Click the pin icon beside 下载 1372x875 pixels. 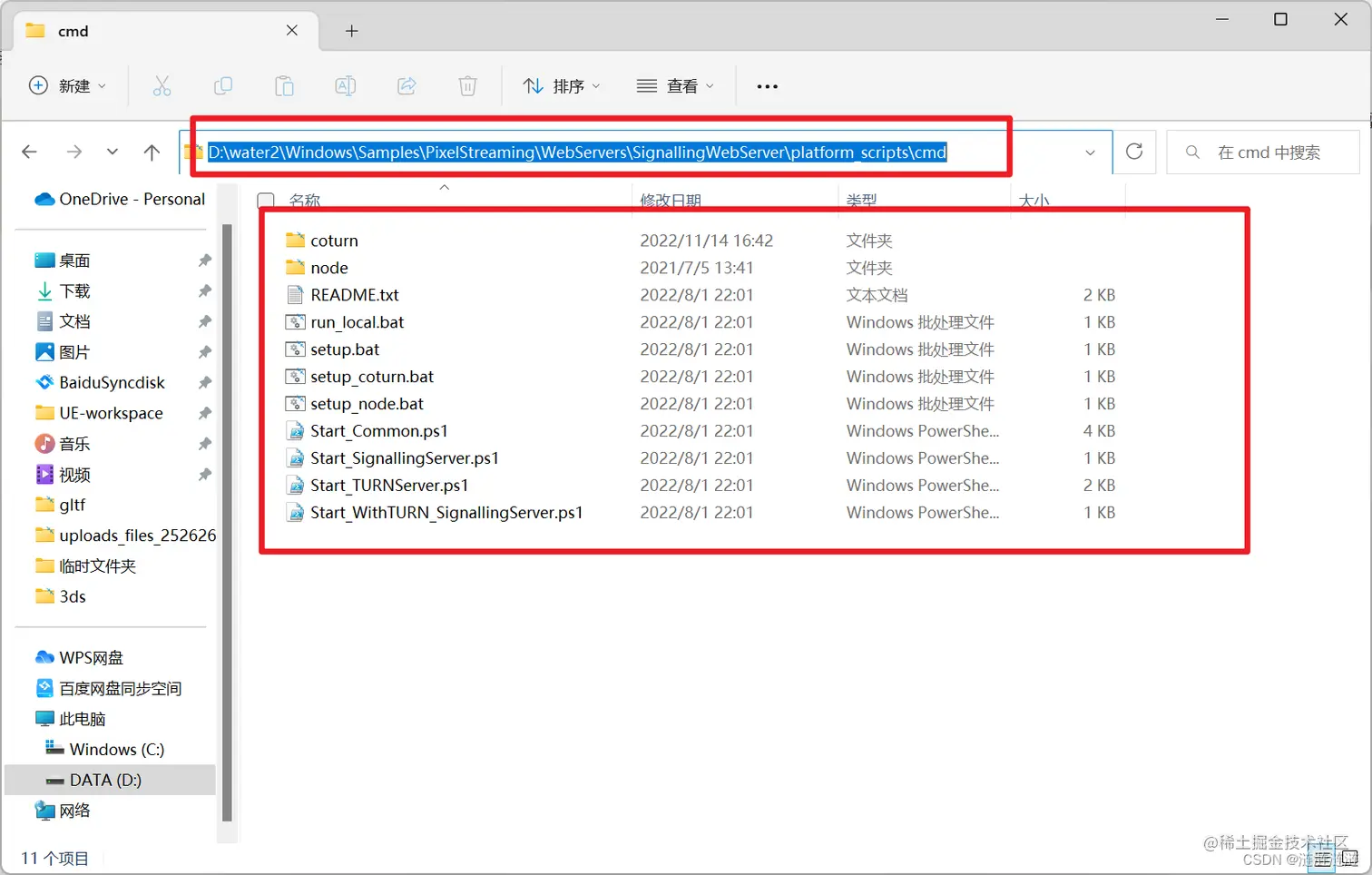tap(205, 291)
